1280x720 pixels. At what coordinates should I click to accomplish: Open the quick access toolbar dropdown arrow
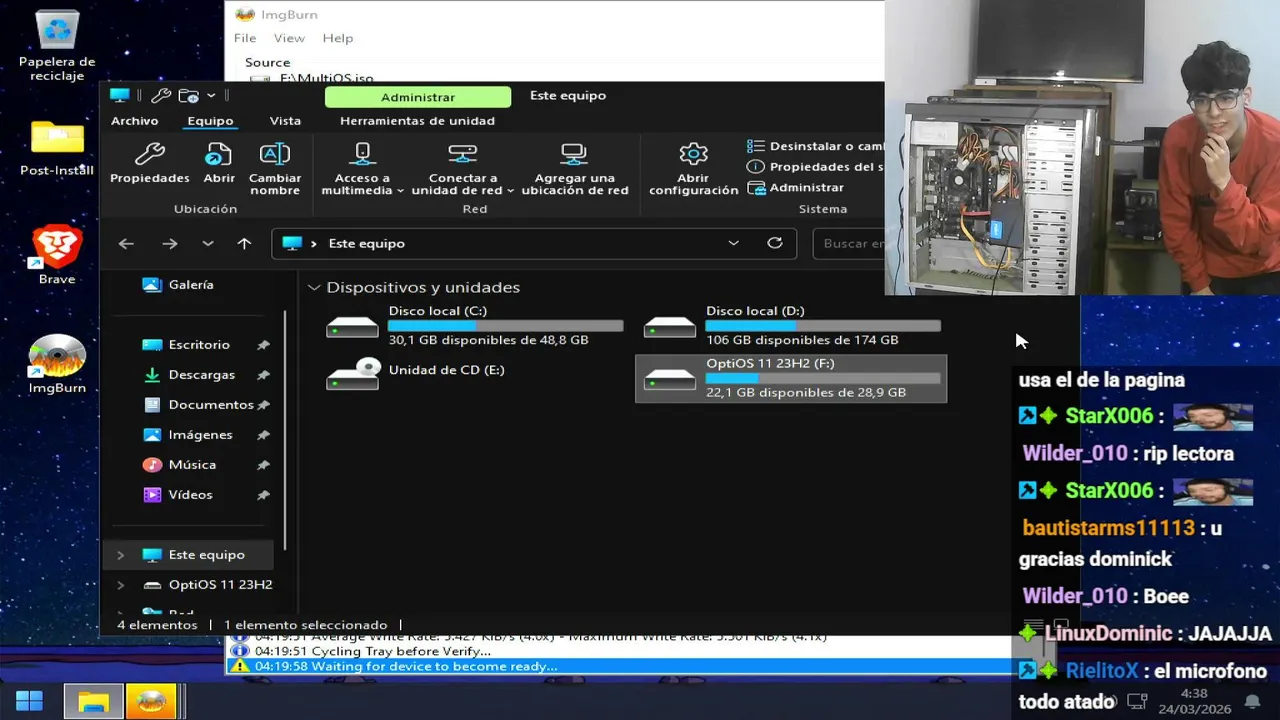(x=211, y=96)
